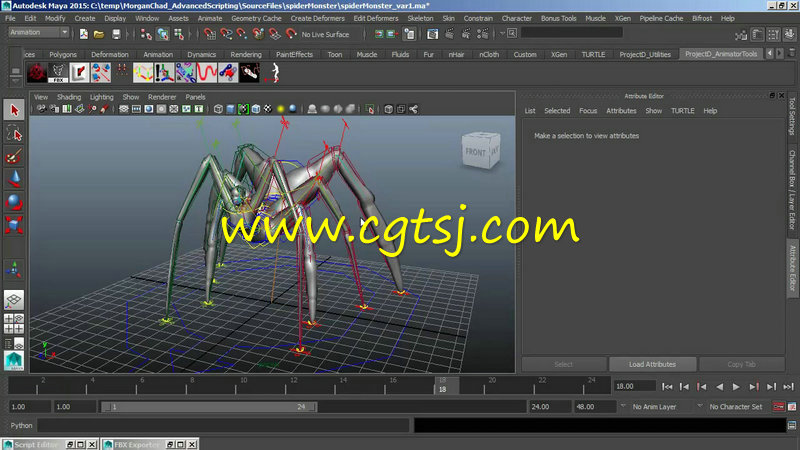Go to start of playback range
Viewport: 800px width, 450px height.
667,387
